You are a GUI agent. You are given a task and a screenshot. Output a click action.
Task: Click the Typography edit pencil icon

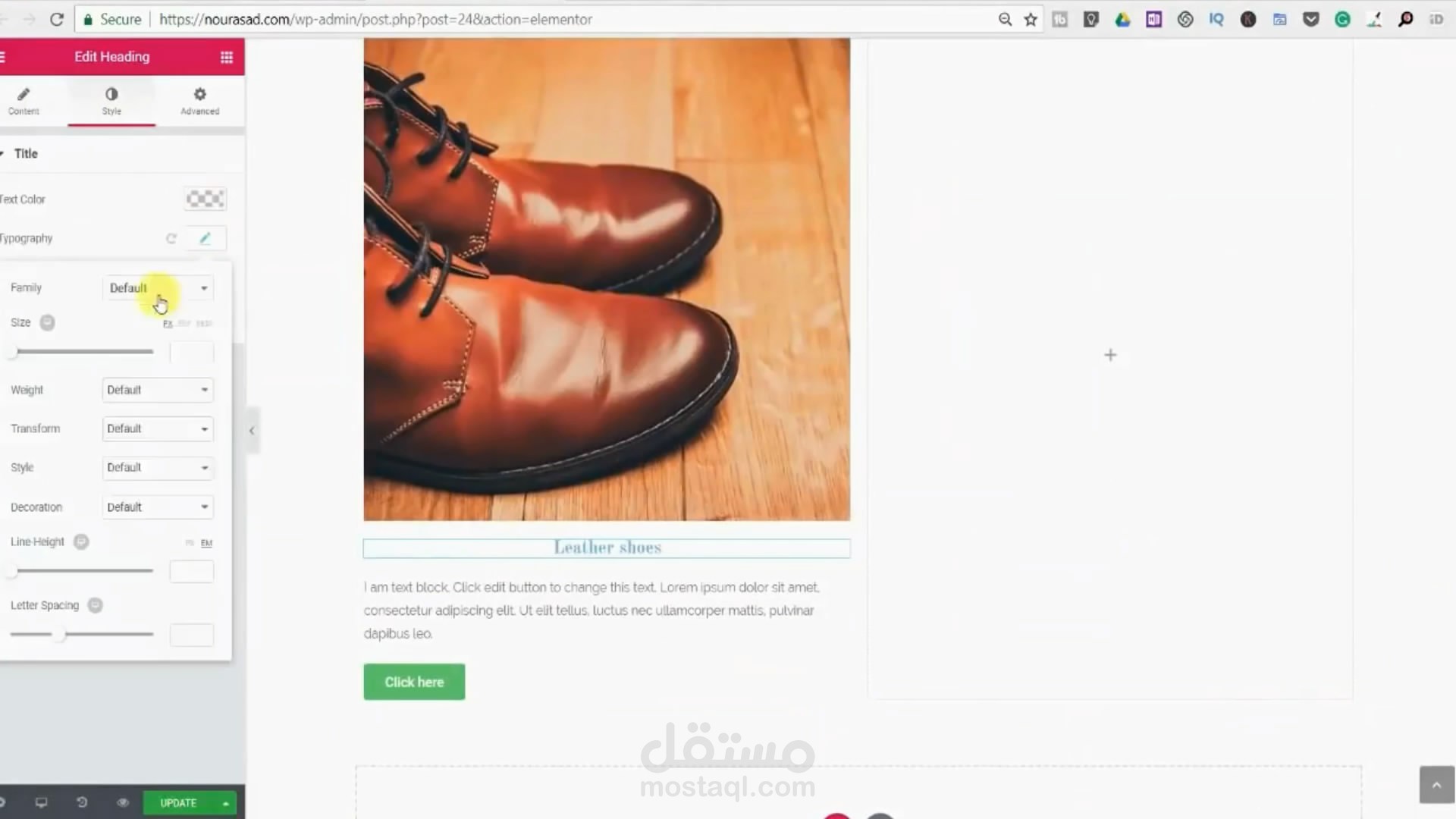click(205, 238)
